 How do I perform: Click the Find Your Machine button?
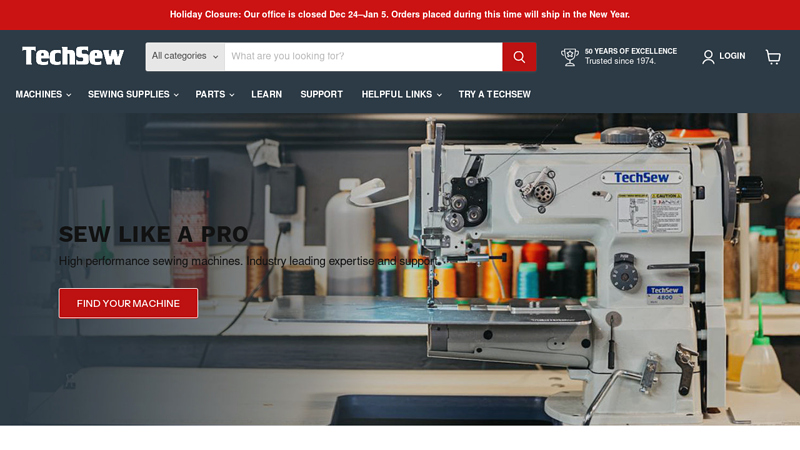(x=128, y=303)
